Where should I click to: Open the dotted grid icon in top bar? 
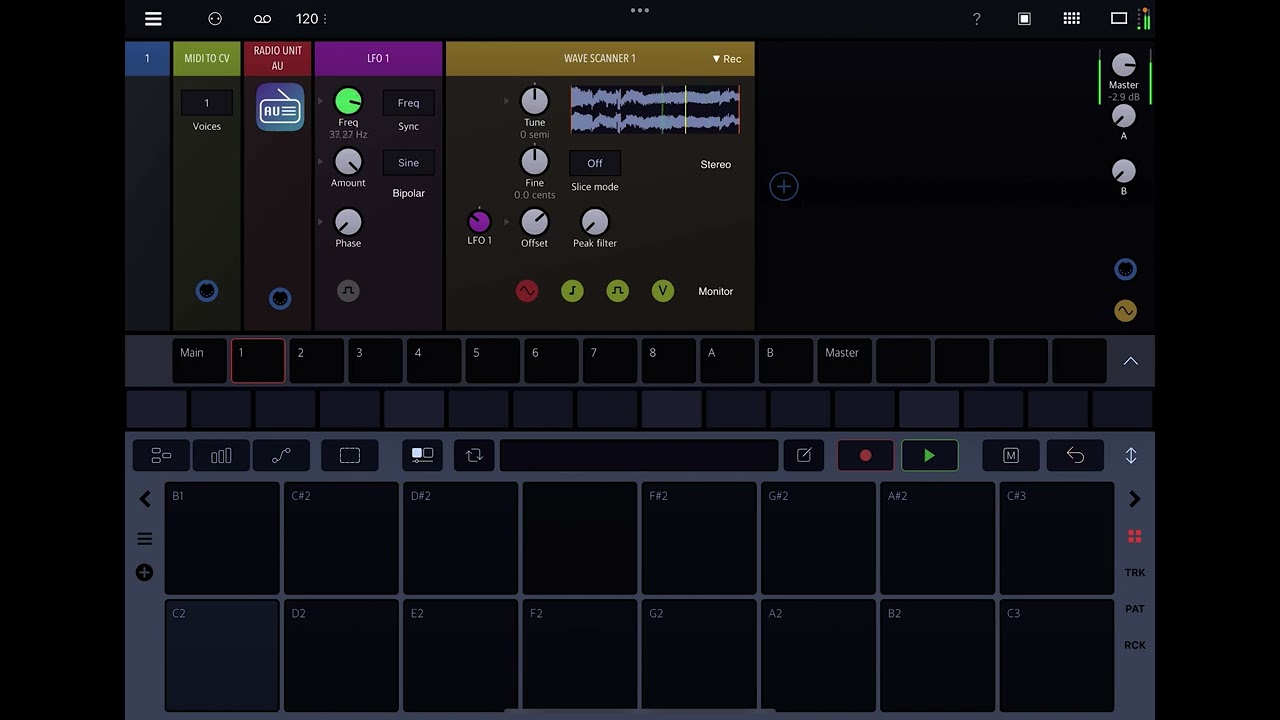pos(1071,18)
